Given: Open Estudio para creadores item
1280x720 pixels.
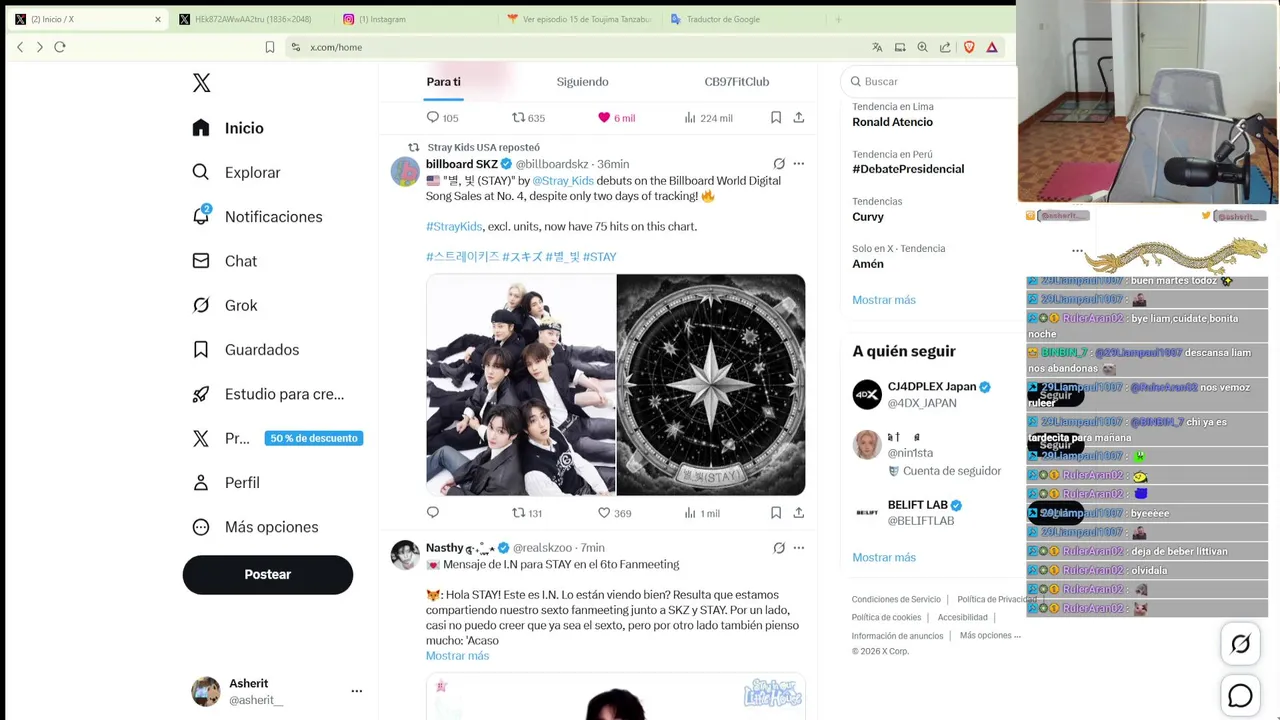Looking at the screenshot, I should pos(269,394).
